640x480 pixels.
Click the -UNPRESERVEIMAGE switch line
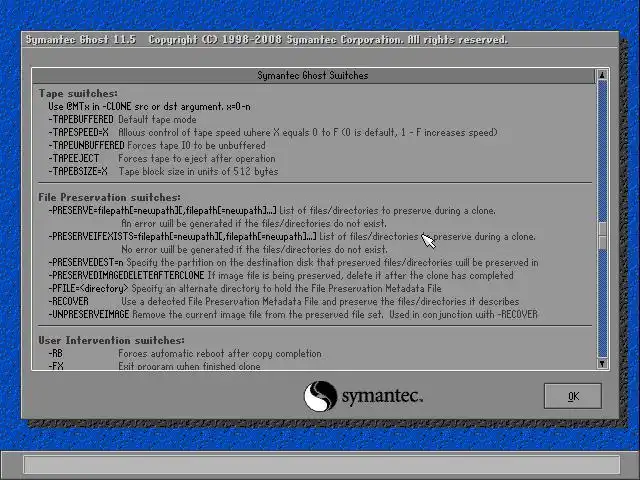pyautogui.click(x=293, y=315)
